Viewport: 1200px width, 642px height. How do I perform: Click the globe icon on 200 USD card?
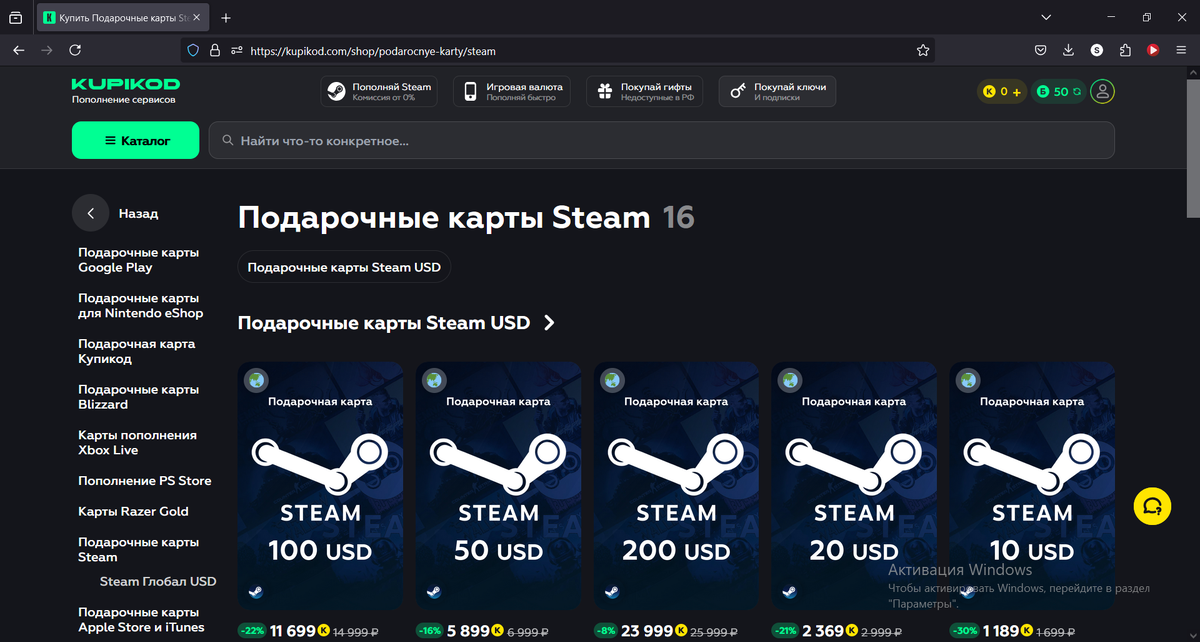click(611, 380)
